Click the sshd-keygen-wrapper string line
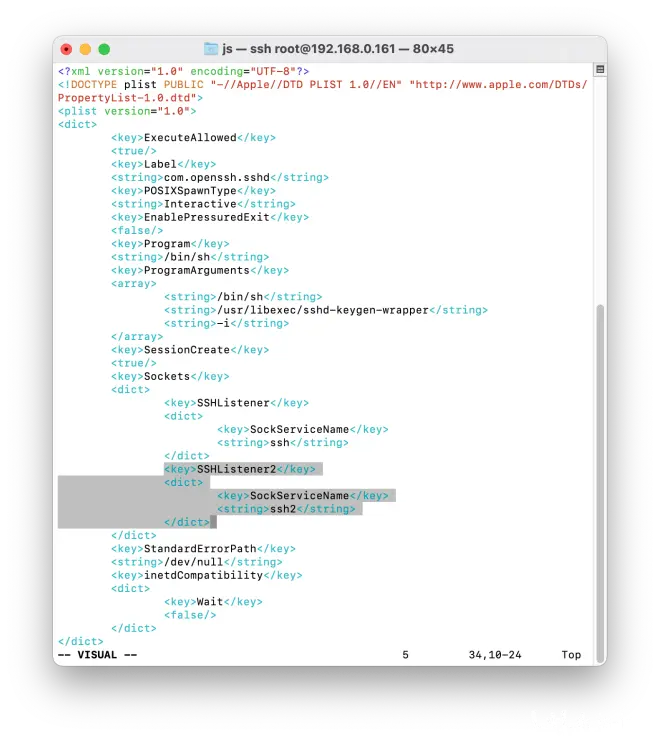The height and width of the screenshot is (736, 660). tap(326, 310)
